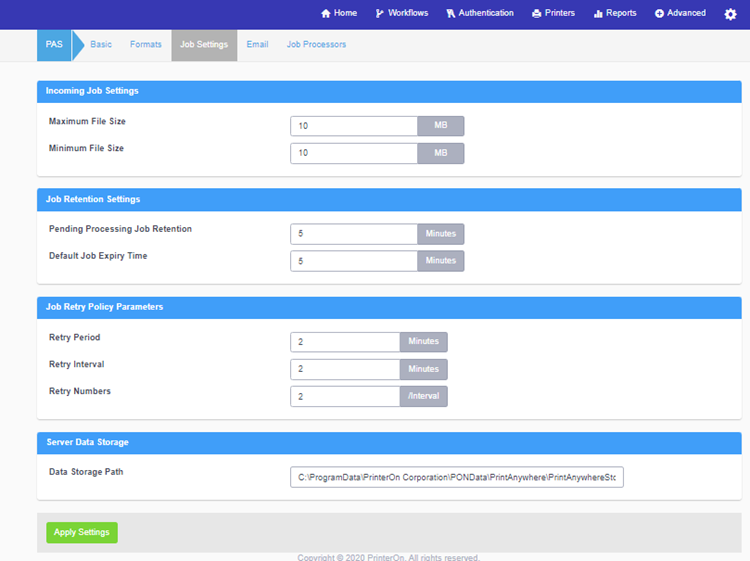Open the Workflows menu

pyautogui.click(x=401, y=14)
